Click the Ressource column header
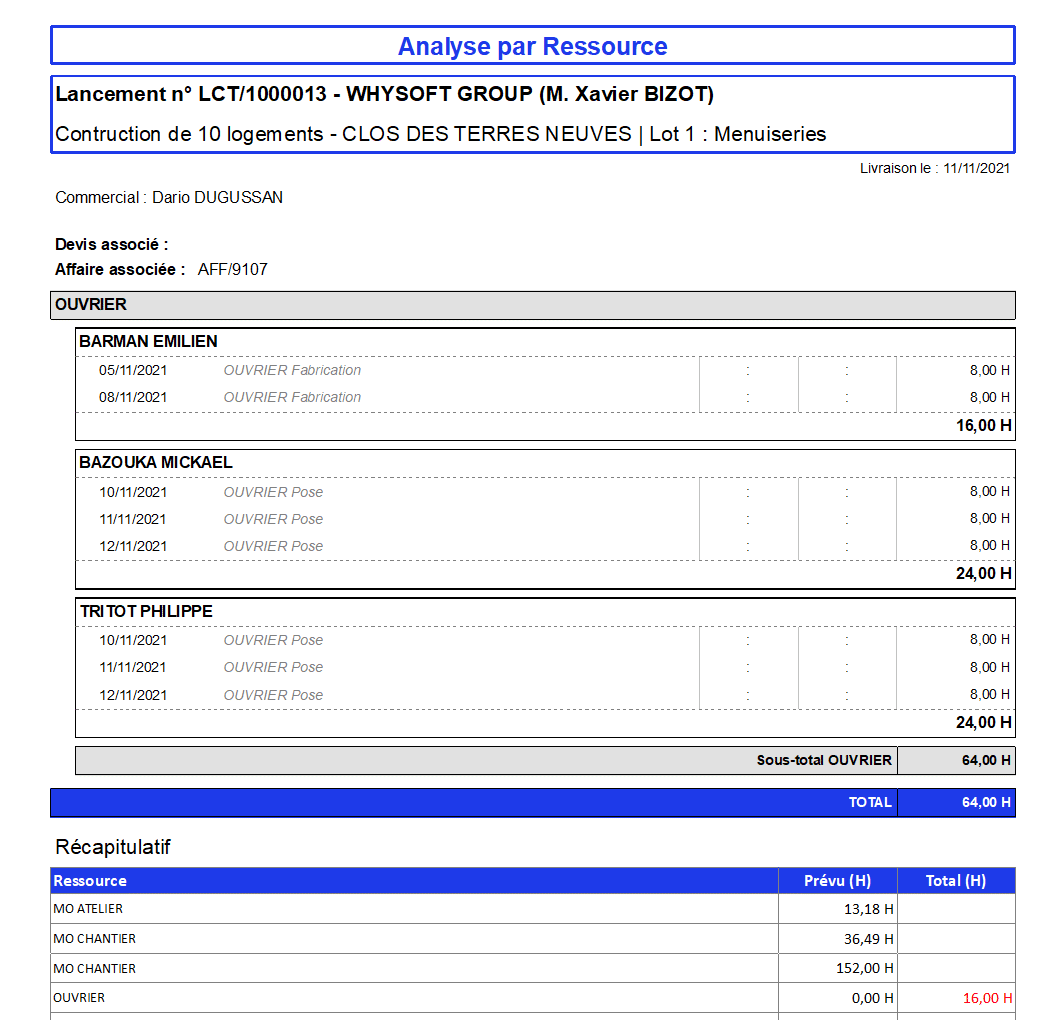The height and width of the screenshot is (1020, 1040). 90,881
